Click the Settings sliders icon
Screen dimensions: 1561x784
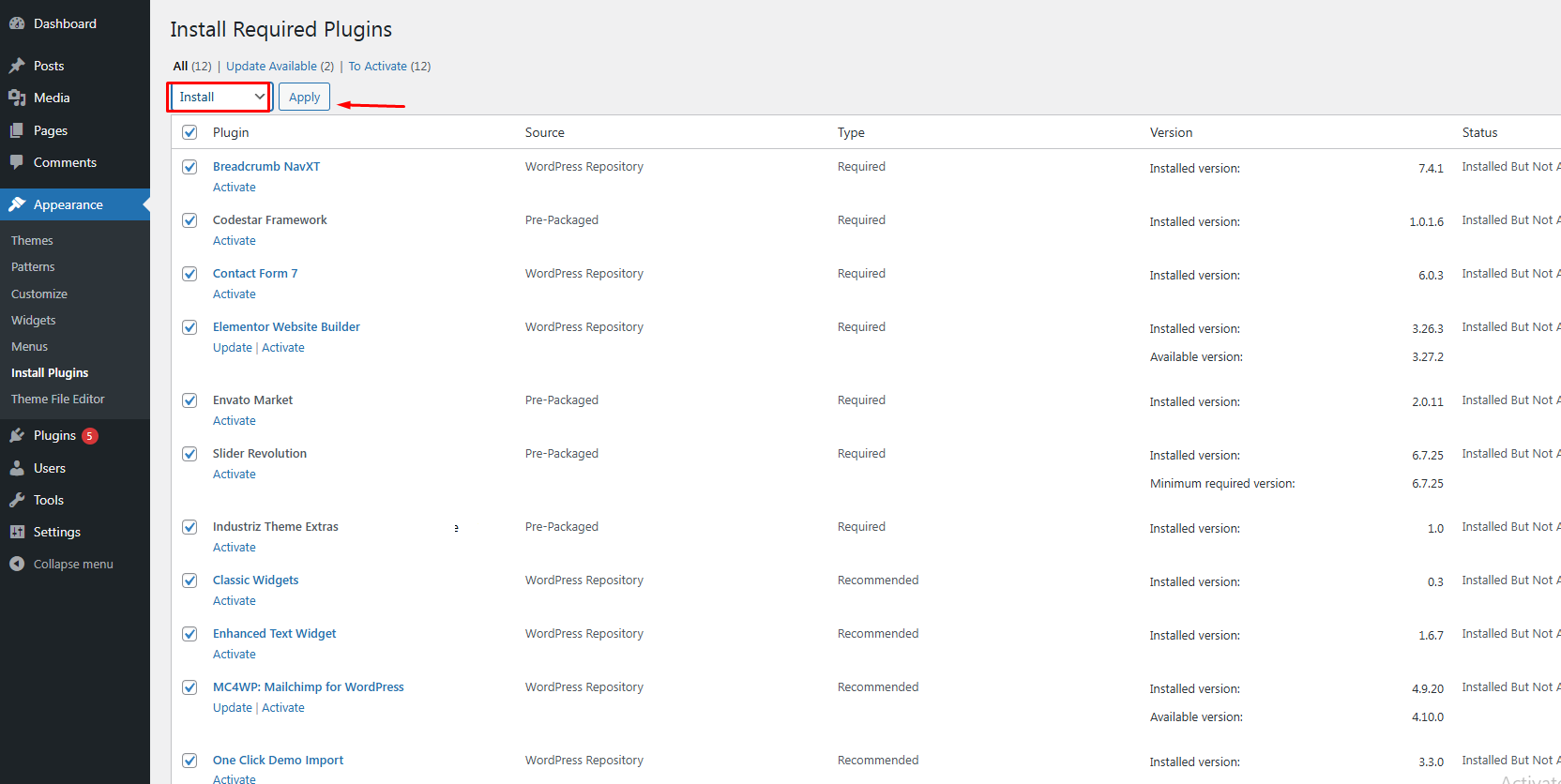click(x=17, y=532)
